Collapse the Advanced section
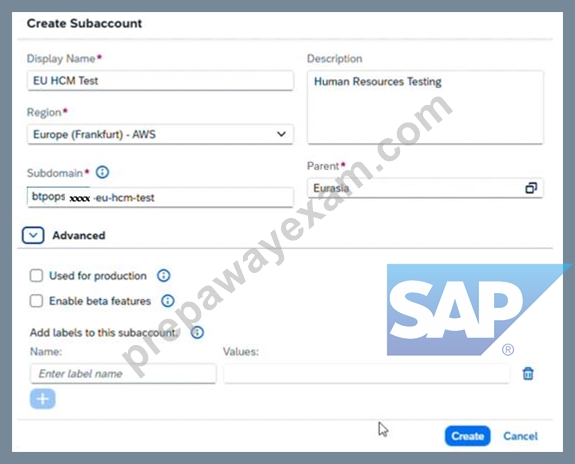575x464 pixels. point(33,235)
